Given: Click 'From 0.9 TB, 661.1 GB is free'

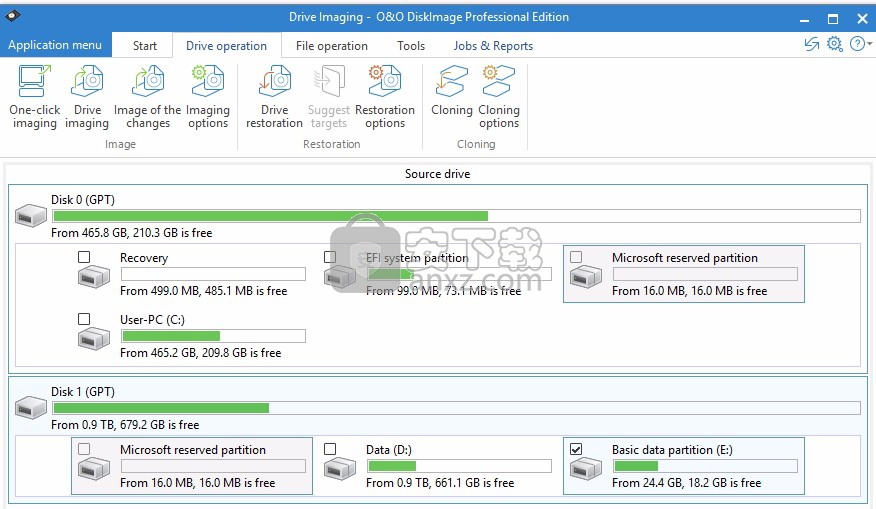Looking at the screenshot, I should click(x=440, y=483).
